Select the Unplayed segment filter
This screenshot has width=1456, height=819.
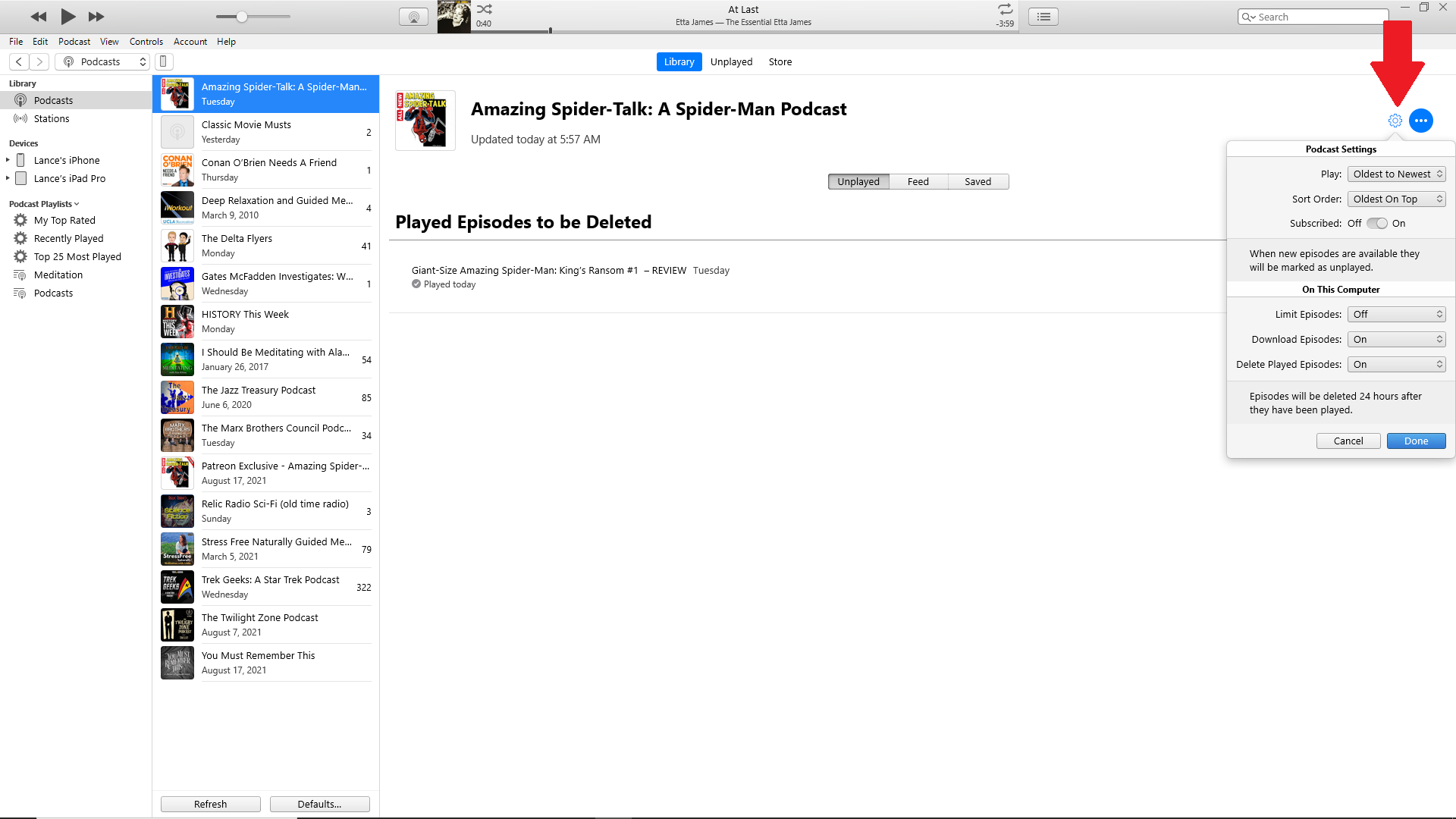(858, 181)
